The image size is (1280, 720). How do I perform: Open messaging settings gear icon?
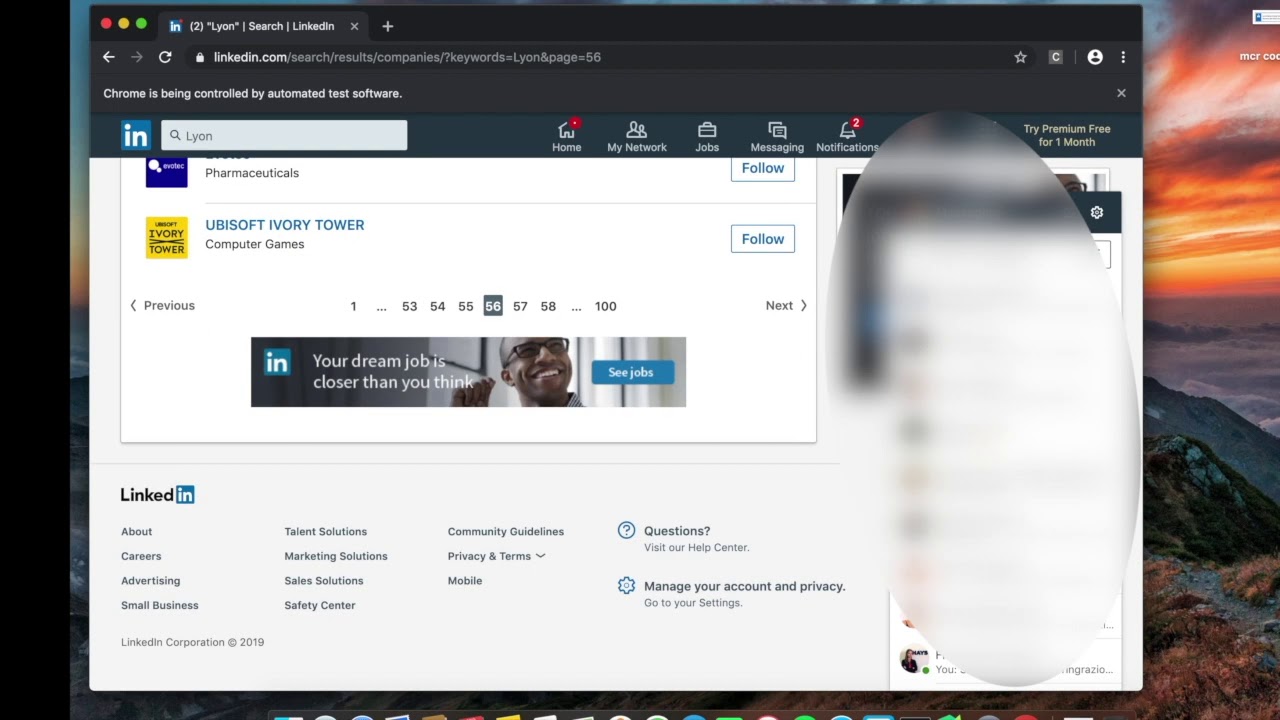(1097, 212)
